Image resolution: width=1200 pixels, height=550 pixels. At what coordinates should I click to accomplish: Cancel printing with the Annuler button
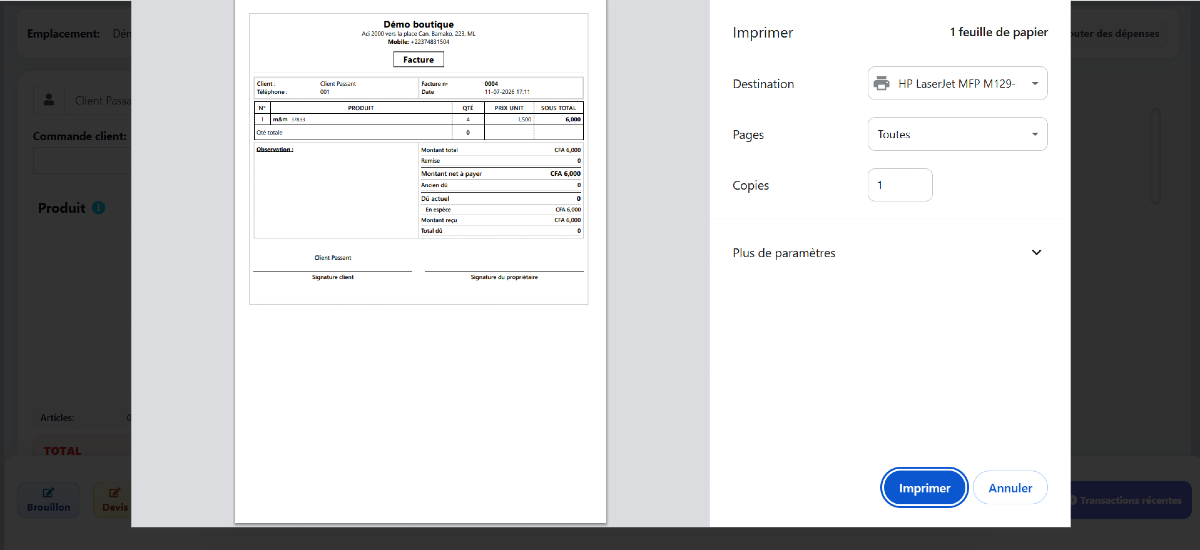(x=1010, y=488)
